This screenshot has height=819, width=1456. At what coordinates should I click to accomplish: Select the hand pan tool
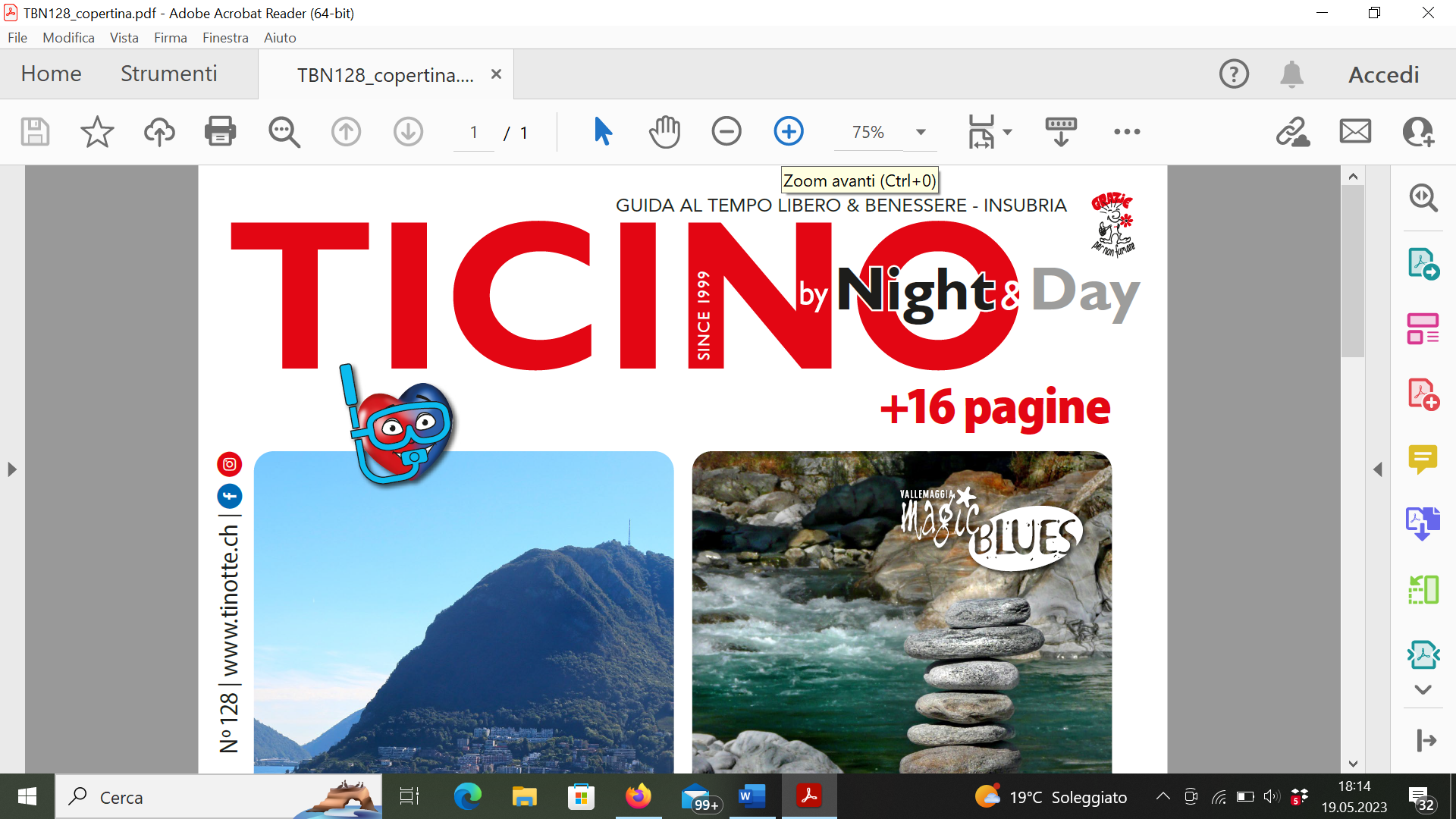click(664, 131)
